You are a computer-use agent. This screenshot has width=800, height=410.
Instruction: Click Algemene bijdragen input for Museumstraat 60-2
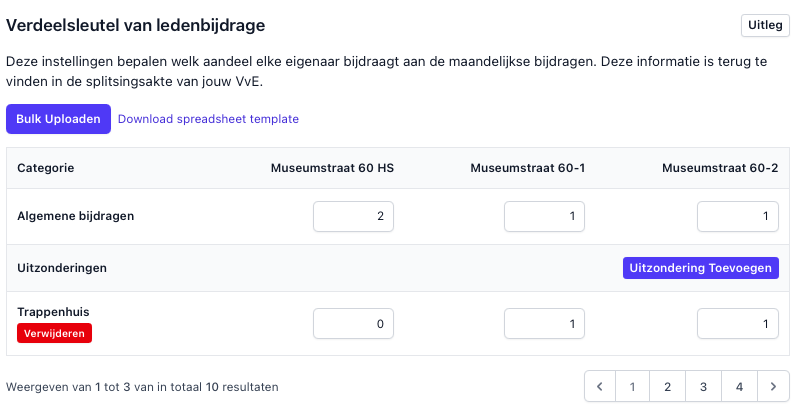(x=737, y=216)
